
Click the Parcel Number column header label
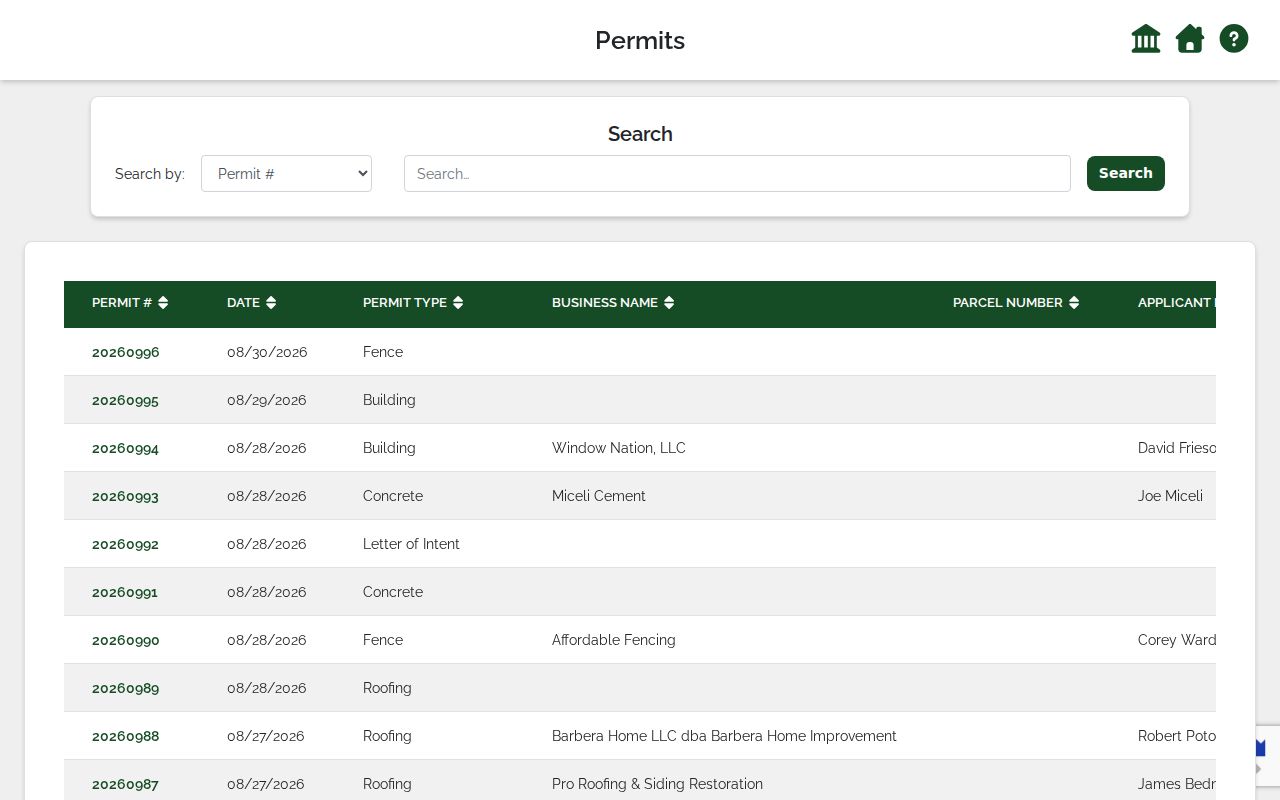pos(1008,303)
